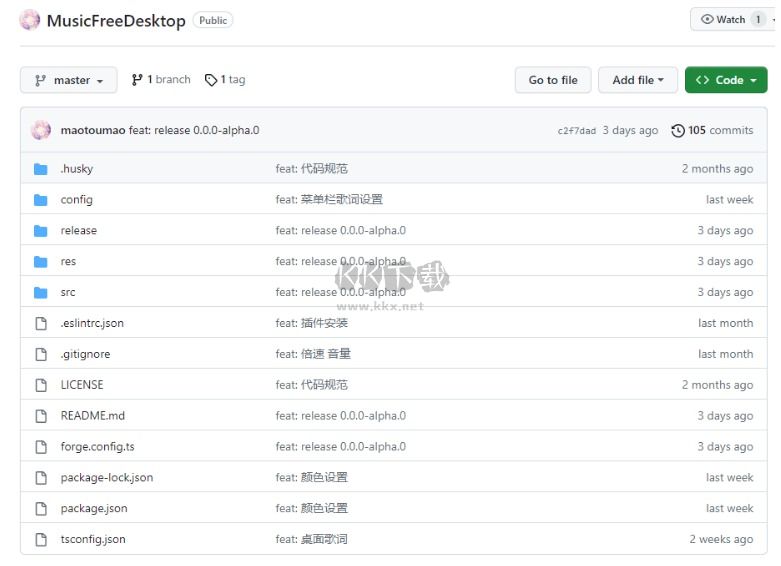
Task: Open commit message on package-lock.json row
Action: tap(312, 478)
